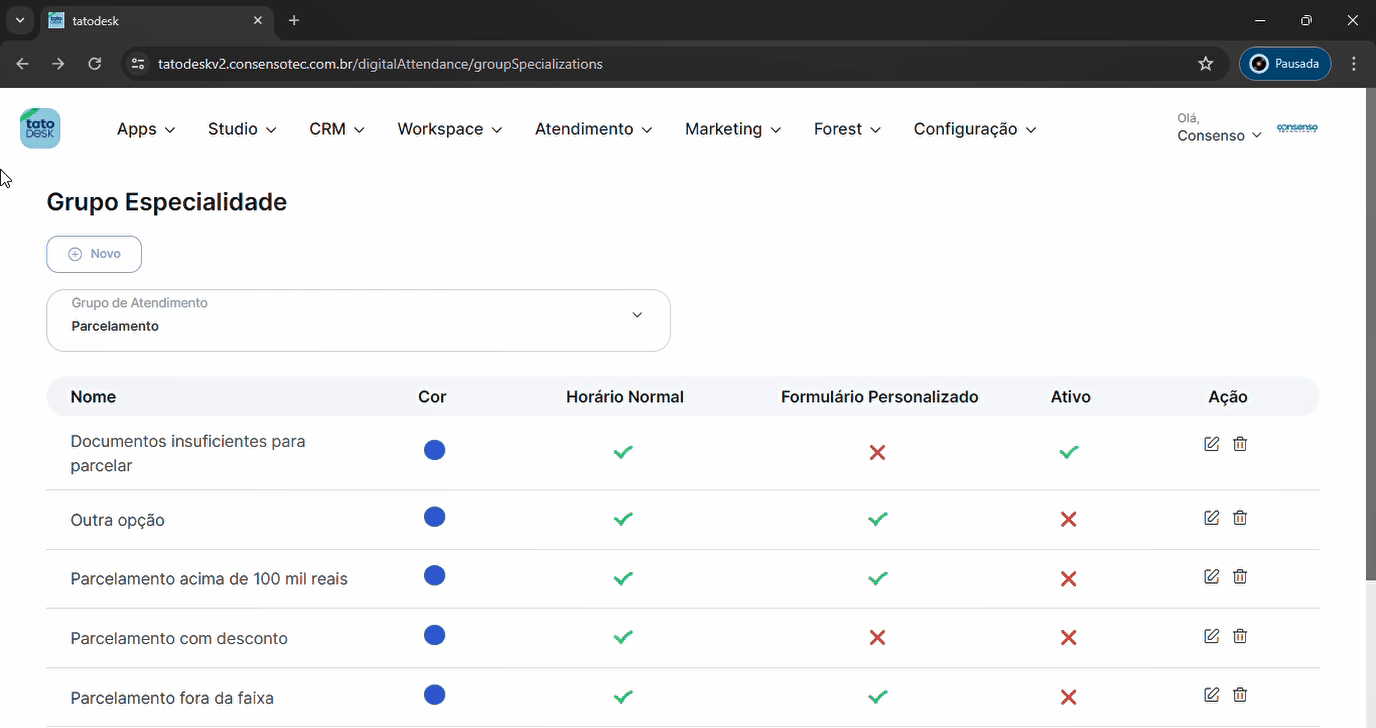Click edit icon for 'Parcelamento fora da faixa'
Viewport: 1376px width, 728px height.
click(x=1211, y=695)
